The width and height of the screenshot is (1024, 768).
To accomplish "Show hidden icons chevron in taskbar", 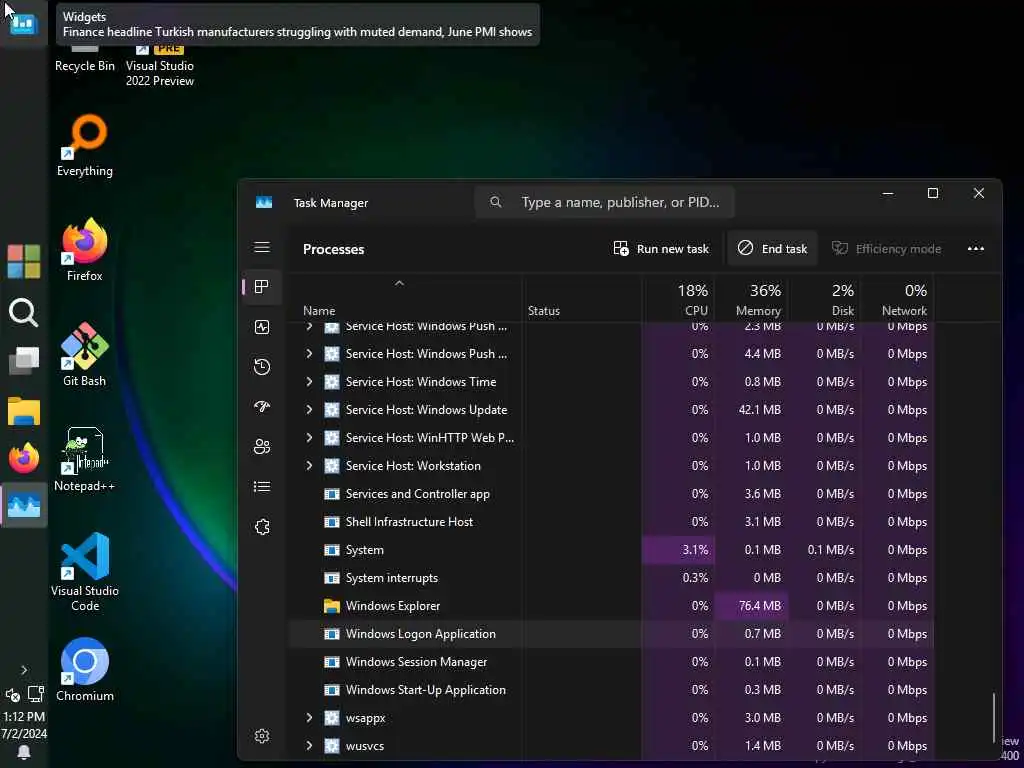I will pyautogui.click(x=24, y=670).
